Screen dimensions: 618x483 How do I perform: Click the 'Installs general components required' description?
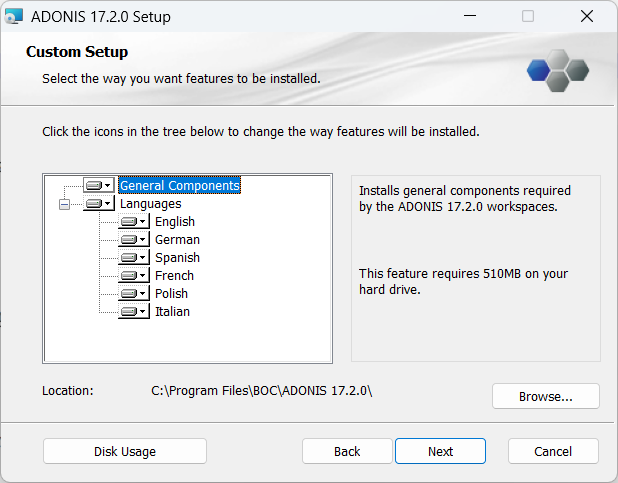[x=465, y=198]
